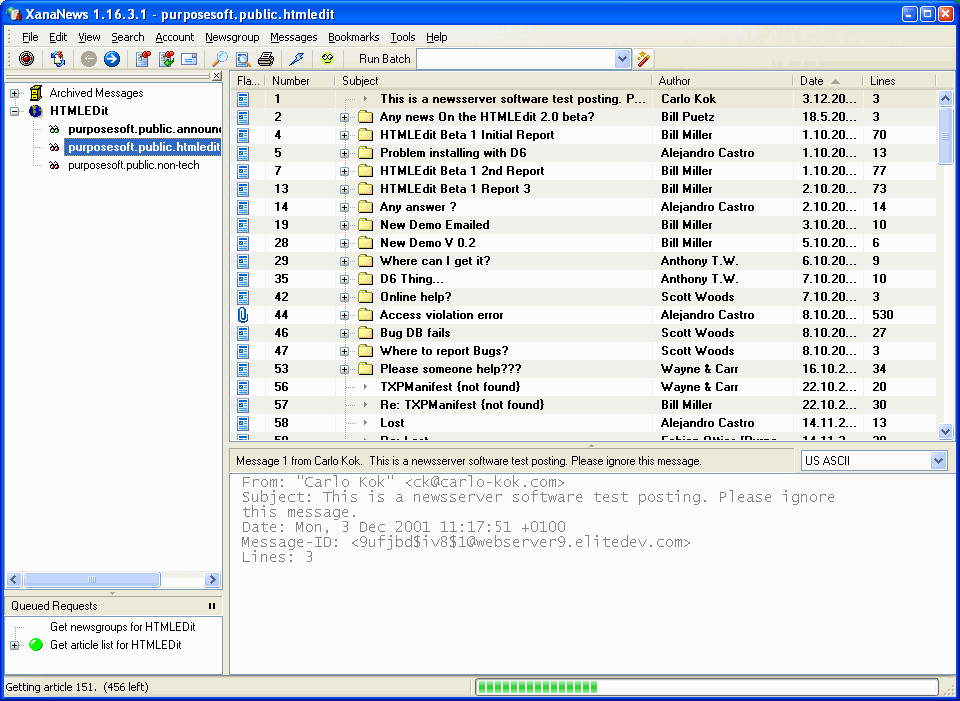The image size is (960, 701).
Task: Close the newsgroup tree side panel
Action: pos(217,76)
